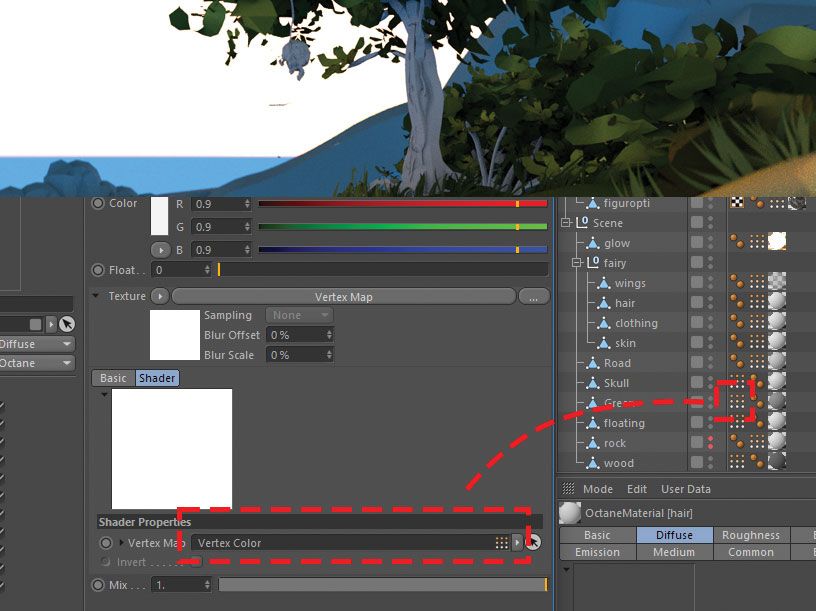Viewport: 816px width, 611px height.
Task: Click the ... browse button beside Vertex Map
Action: (x=534, y=295)
